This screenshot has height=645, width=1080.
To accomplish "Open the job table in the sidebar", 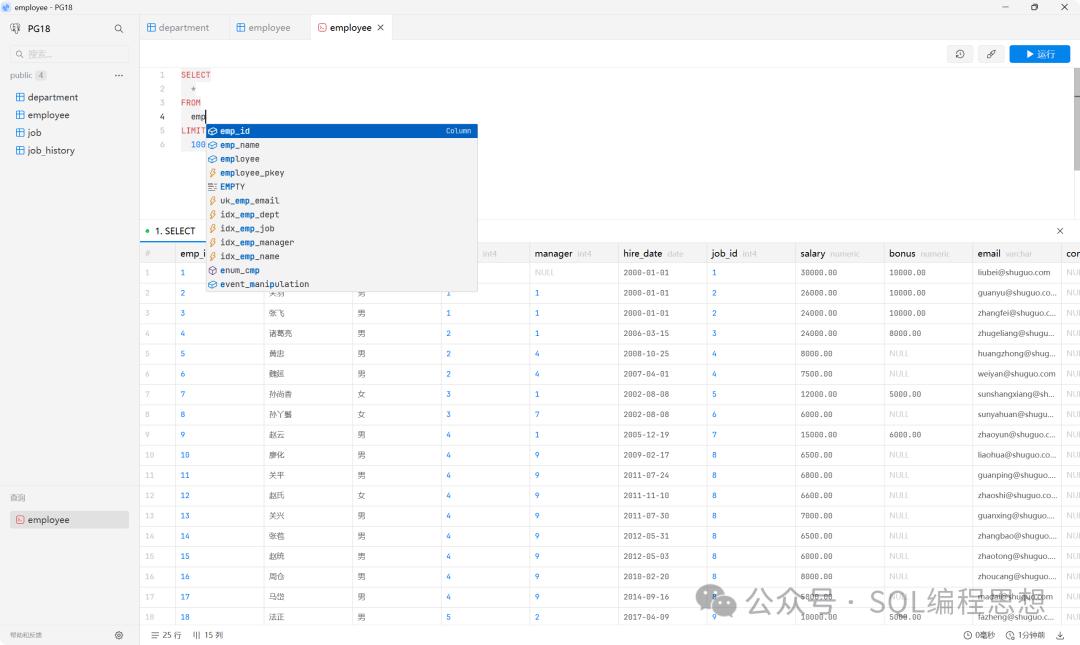I will (34, 133).
